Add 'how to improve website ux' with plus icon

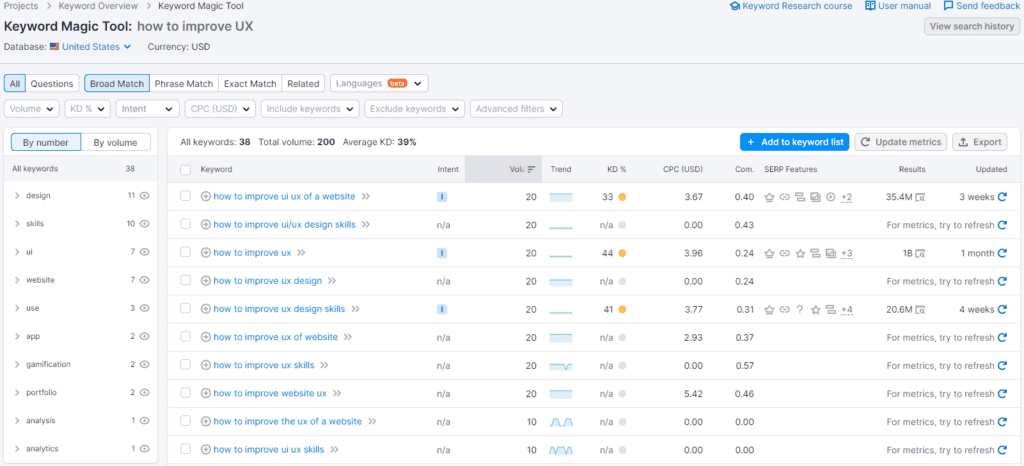206,394
